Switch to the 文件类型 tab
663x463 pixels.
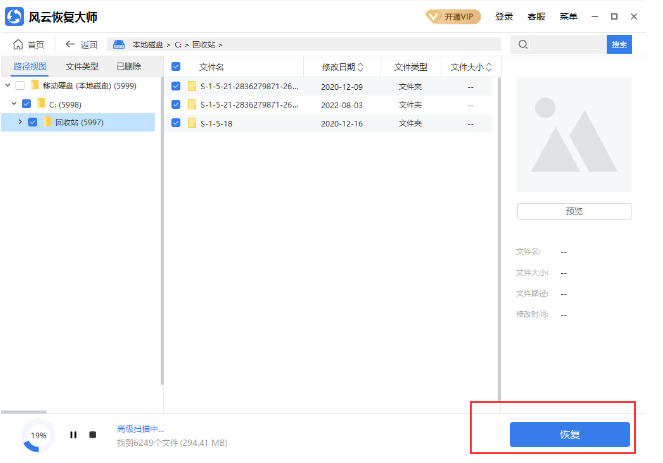point(82,67)
